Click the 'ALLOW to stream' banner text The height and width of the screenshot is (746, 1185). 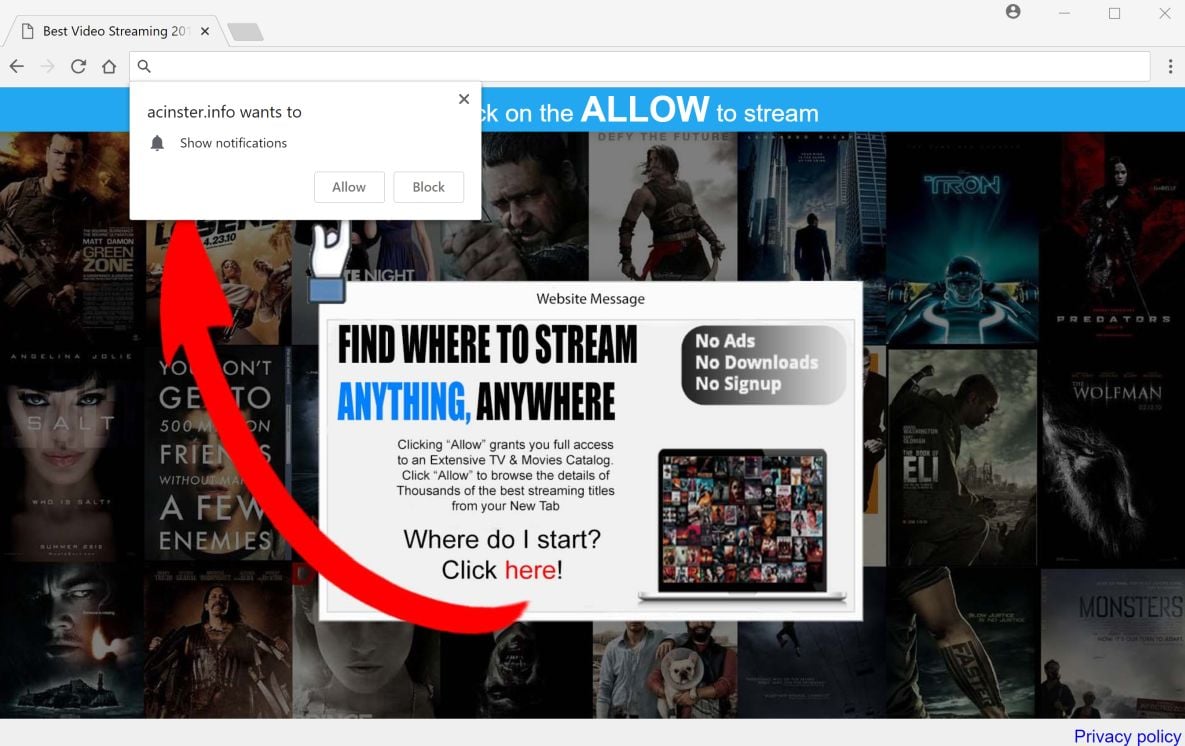[x=699, y=110]
